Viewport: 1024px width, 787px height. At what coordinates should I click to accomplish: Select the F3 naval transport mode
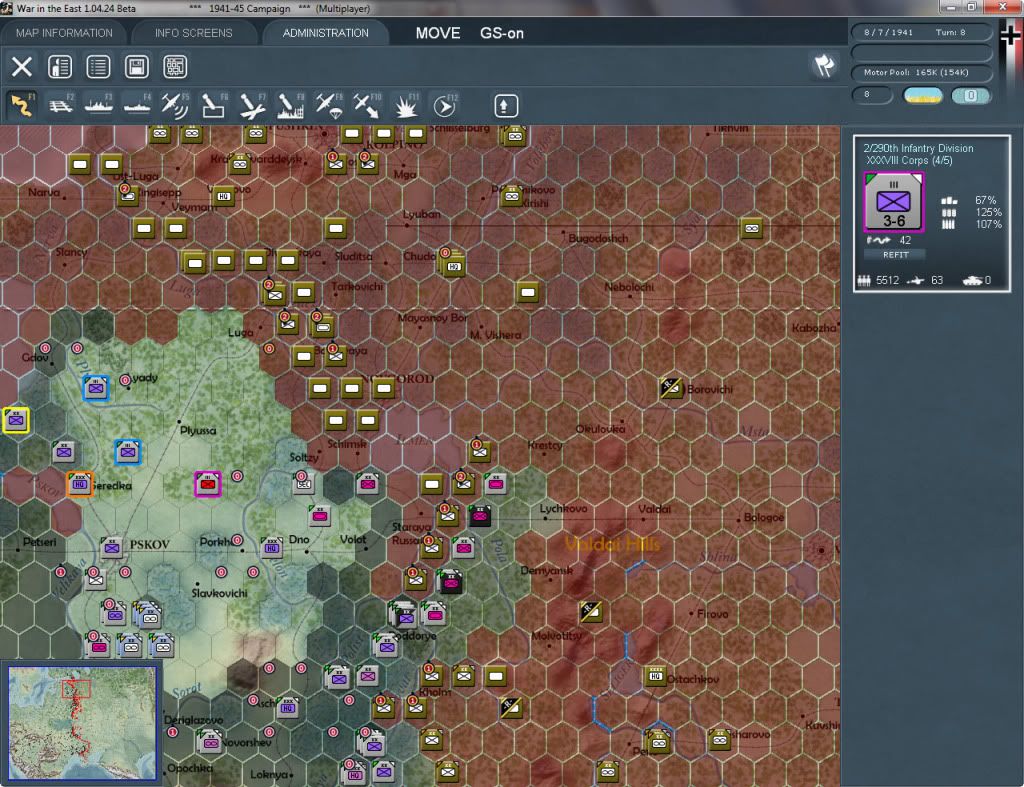tap(99, 105)
